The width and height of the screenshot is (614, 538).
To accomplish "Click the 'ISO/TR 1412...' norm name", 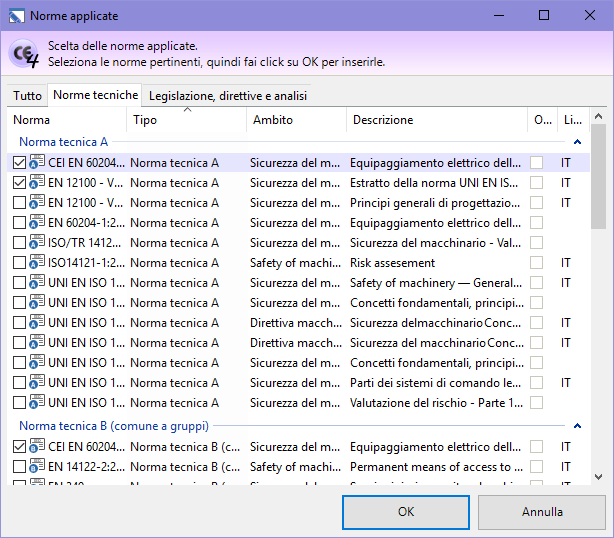I will (85, 243).
